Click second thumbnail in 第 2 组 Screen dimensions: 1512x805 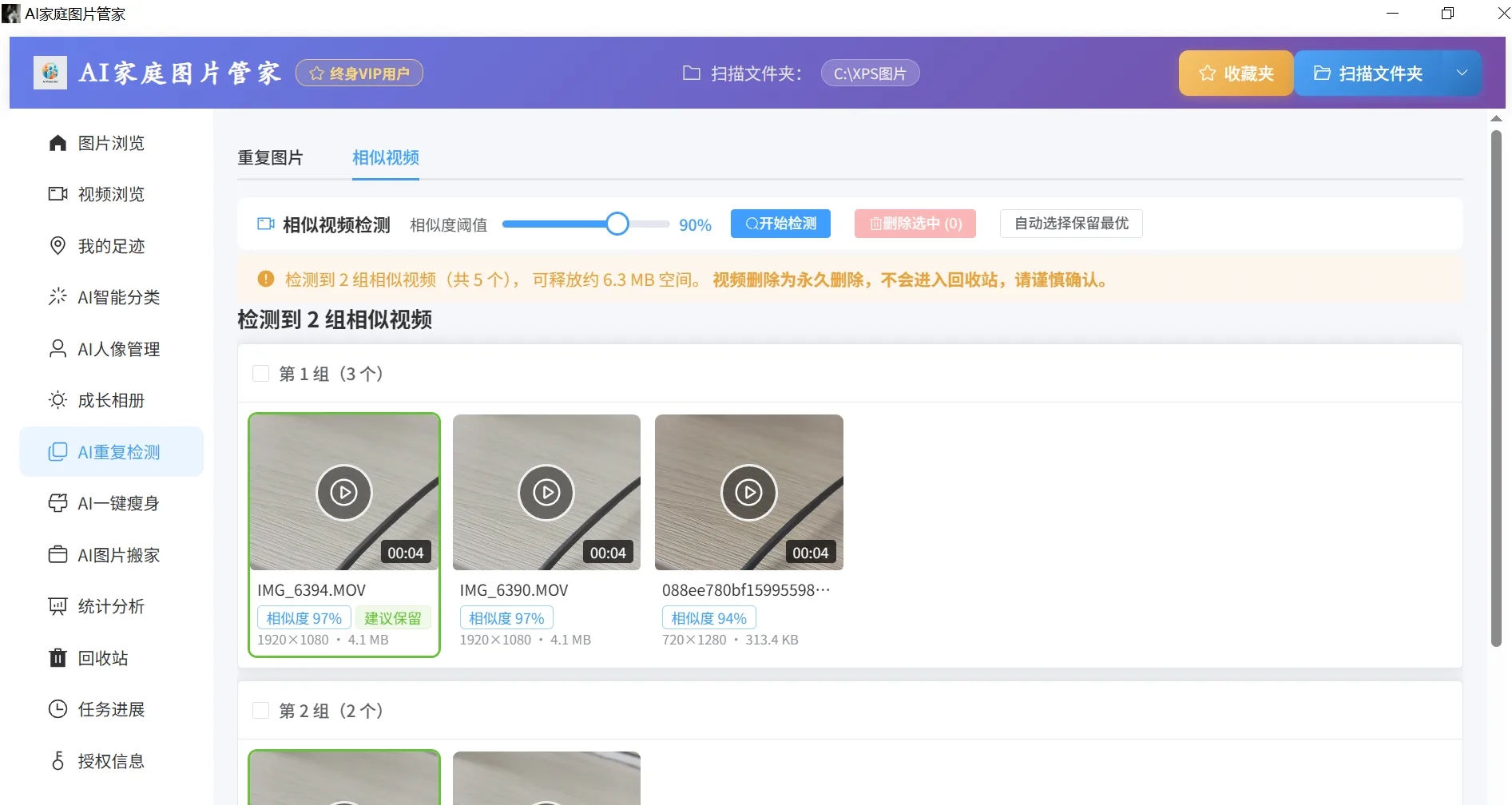click(546, 778)
